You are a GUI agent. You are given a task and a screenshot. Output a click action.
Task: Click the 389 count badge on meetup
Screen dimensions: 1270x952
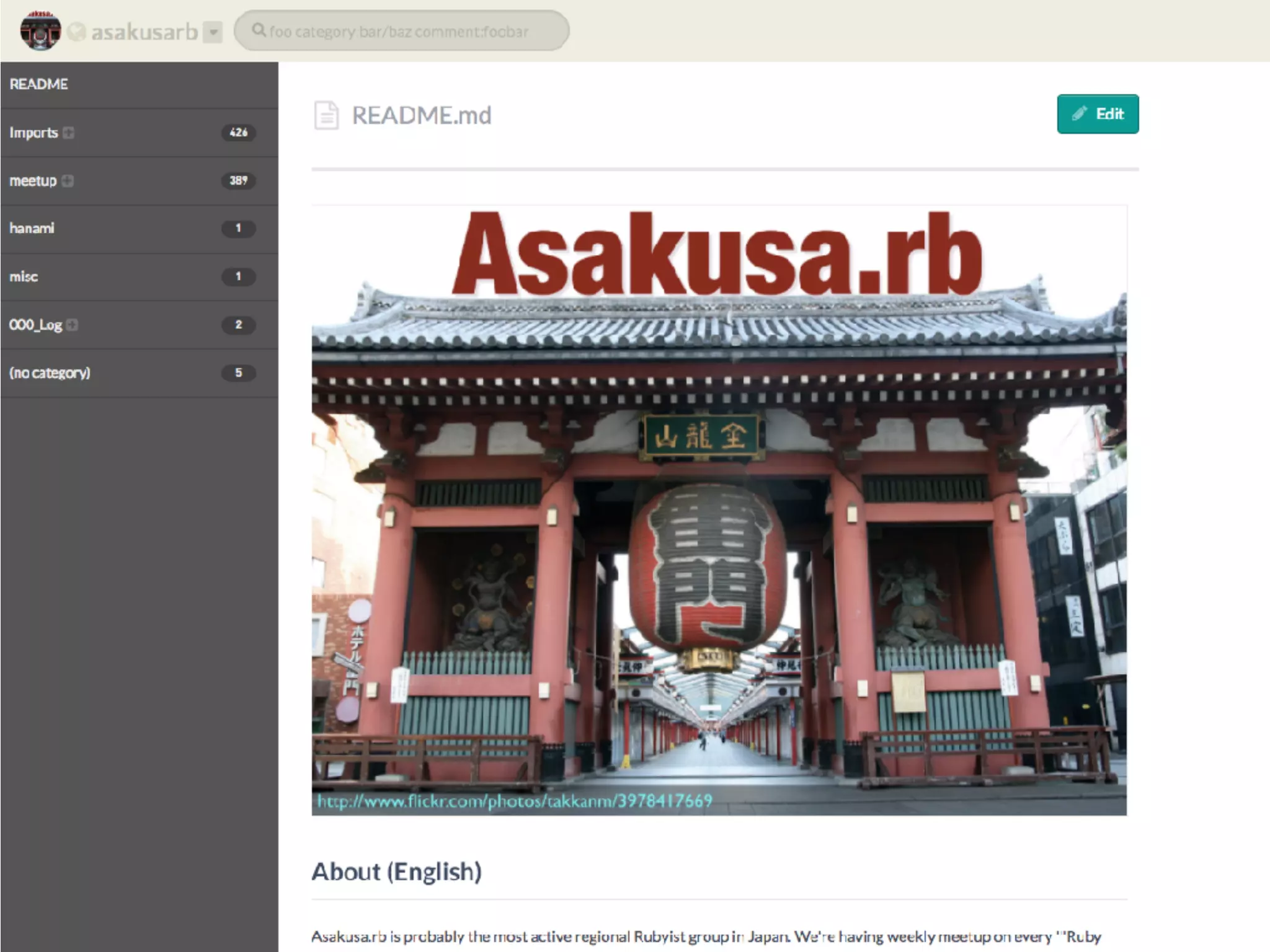[x=238, y=180]
